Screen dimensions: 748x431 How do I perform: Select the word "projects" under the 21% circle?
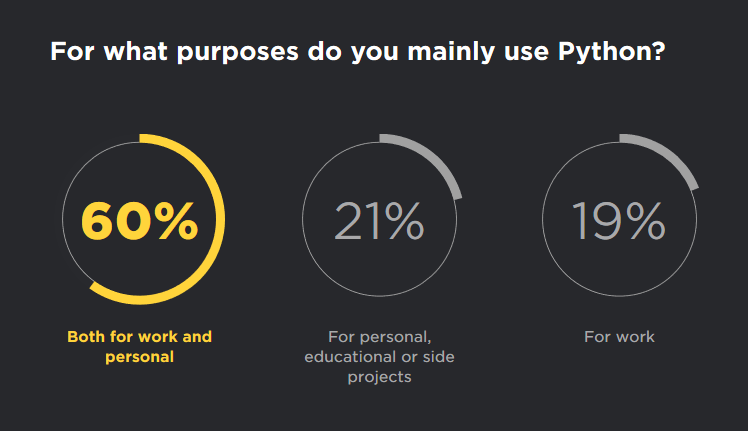click(x=379, y=377)
